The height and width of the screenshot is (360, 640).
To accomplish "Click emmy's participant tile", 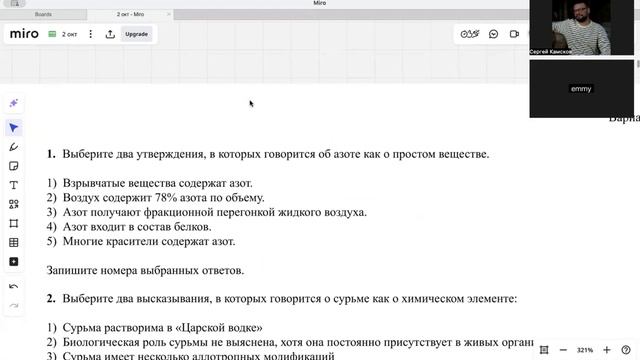I will 582,89.
